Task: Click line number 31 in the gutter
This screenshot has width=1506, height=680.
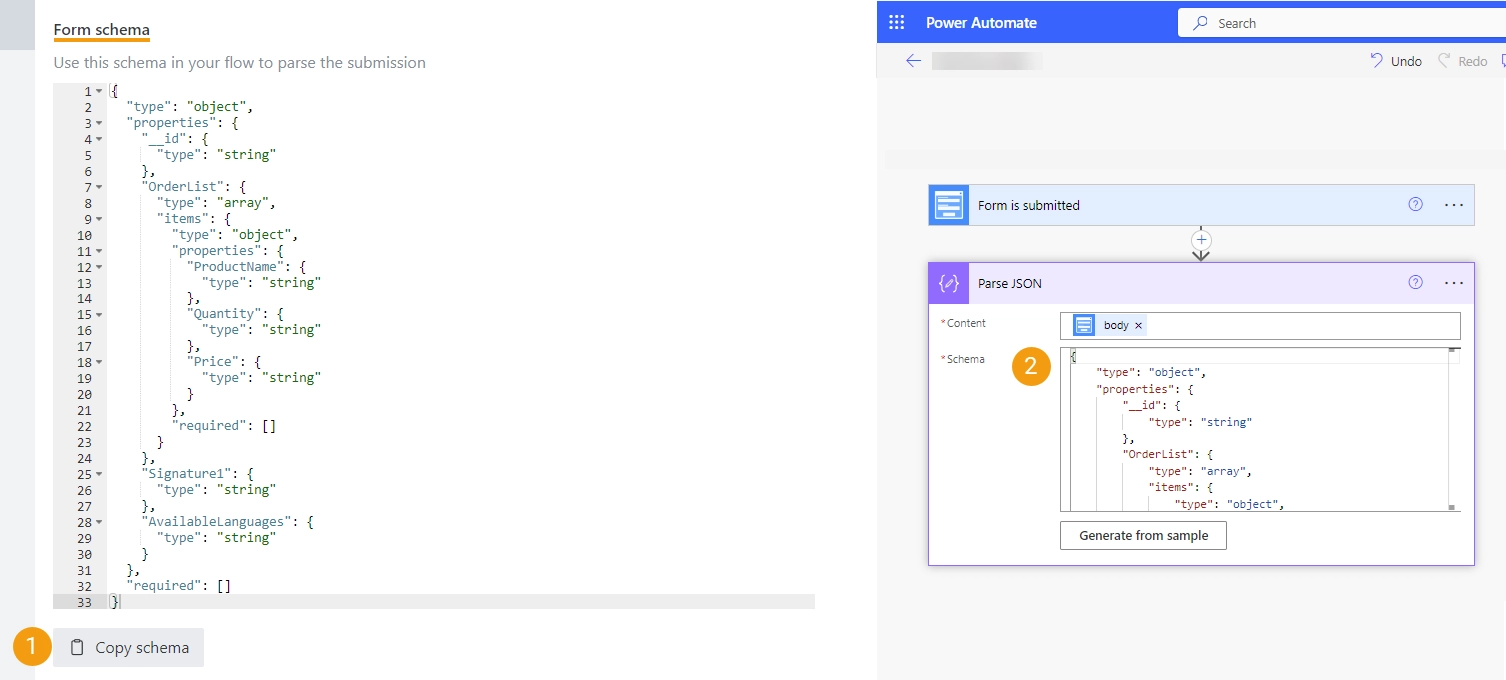Action: (x=84, y=570)
